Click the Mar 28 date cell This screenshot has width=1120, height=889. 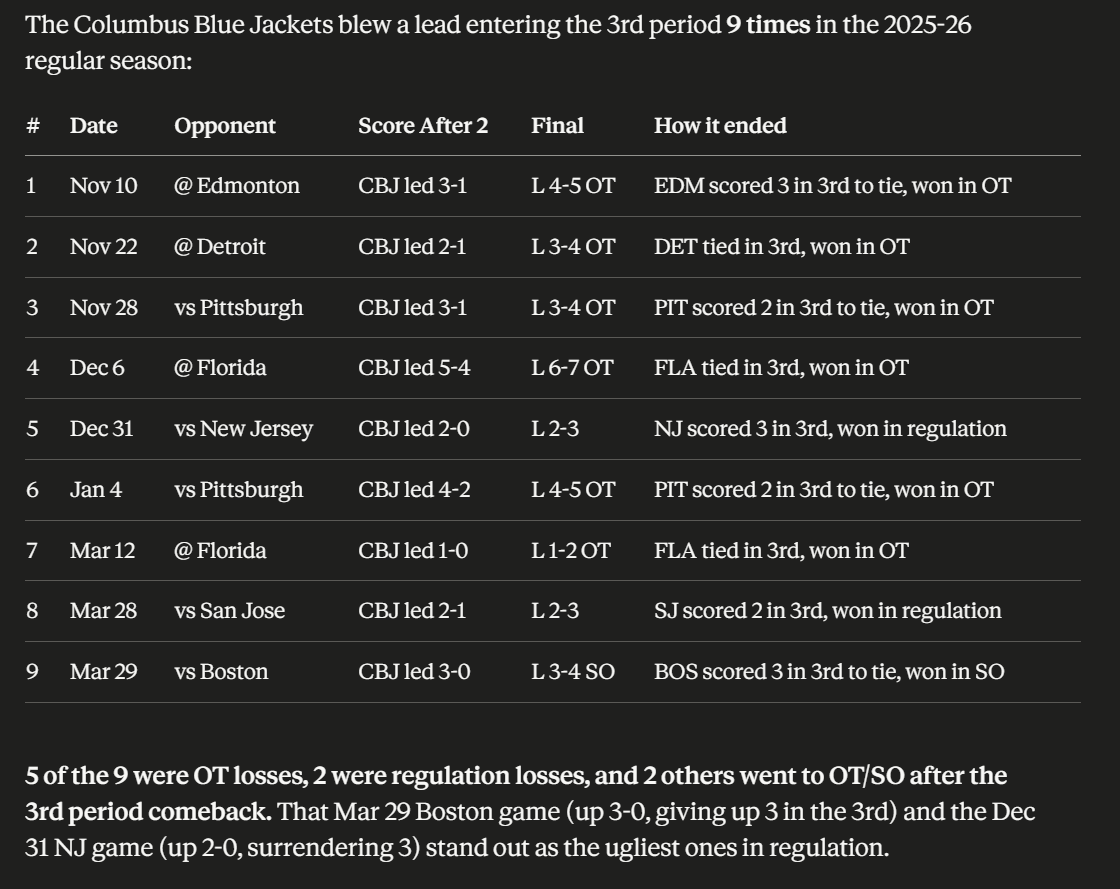pyautogui.click(x=104, y=611)
